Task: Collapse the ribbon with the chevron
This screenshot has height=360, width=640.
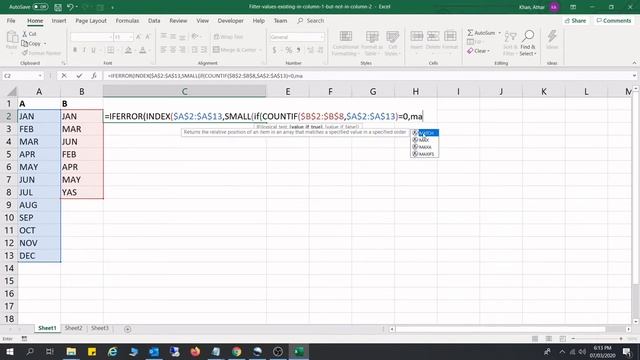Action: (634, 63)
